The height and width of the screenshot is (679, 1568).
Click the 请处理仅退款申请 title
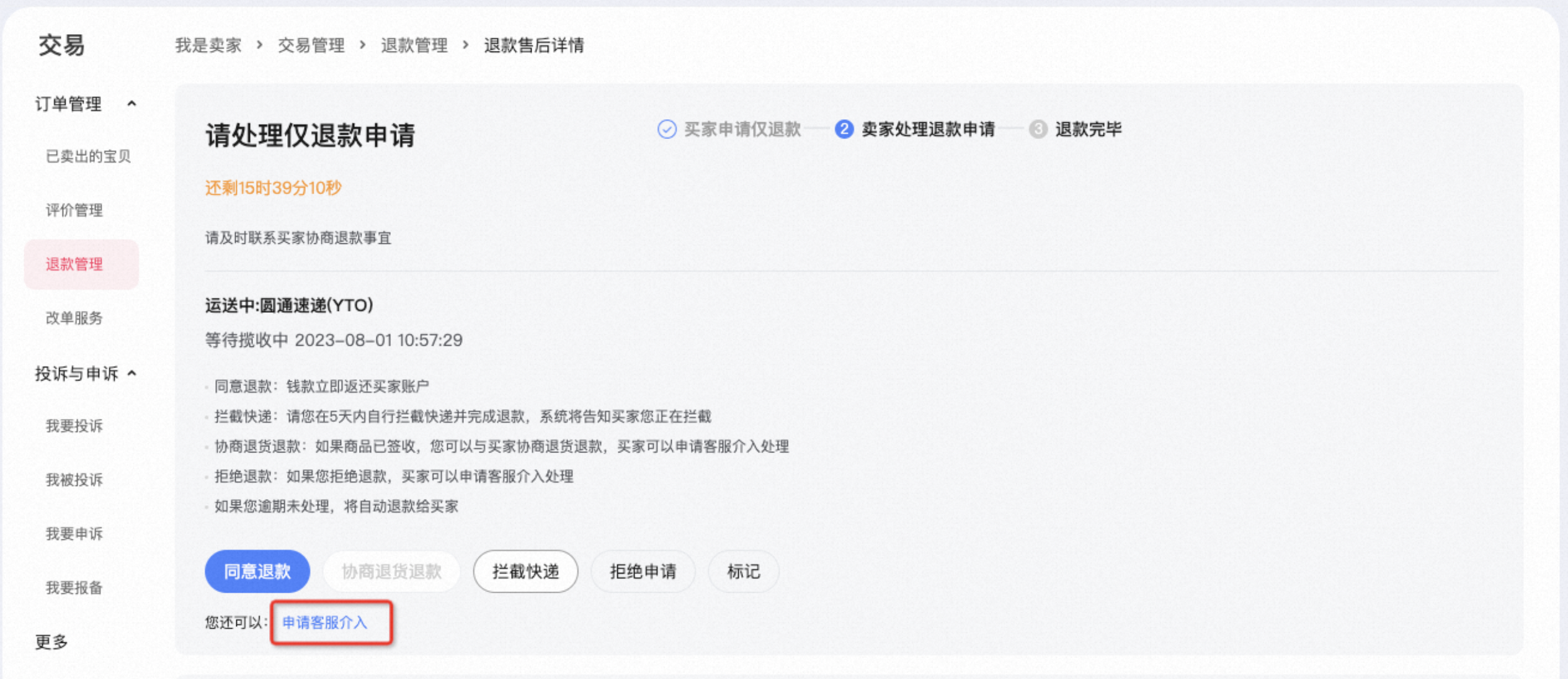point(310,135)
